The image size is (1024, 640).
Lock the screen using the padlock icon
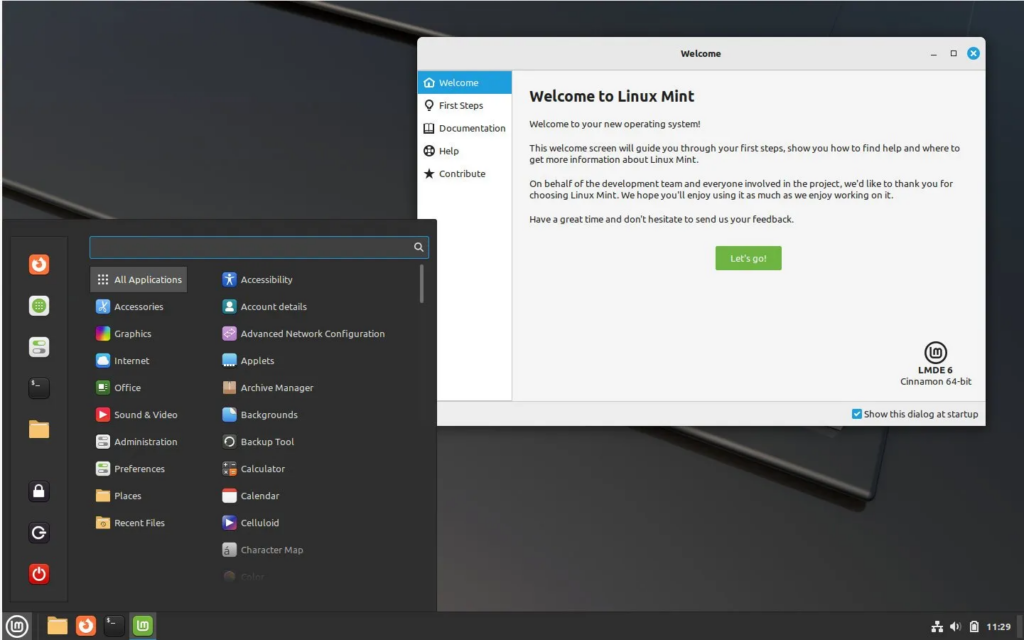[x=38, y=490]
